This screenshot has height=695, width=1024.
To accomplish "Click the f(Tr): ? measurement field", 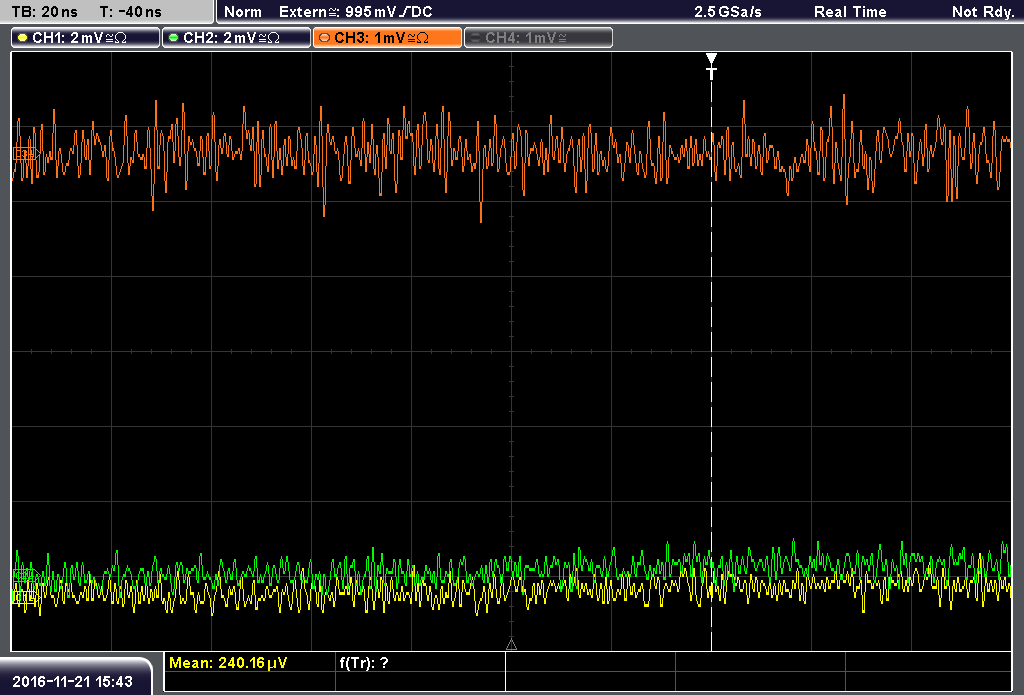I will click(420, 663).
